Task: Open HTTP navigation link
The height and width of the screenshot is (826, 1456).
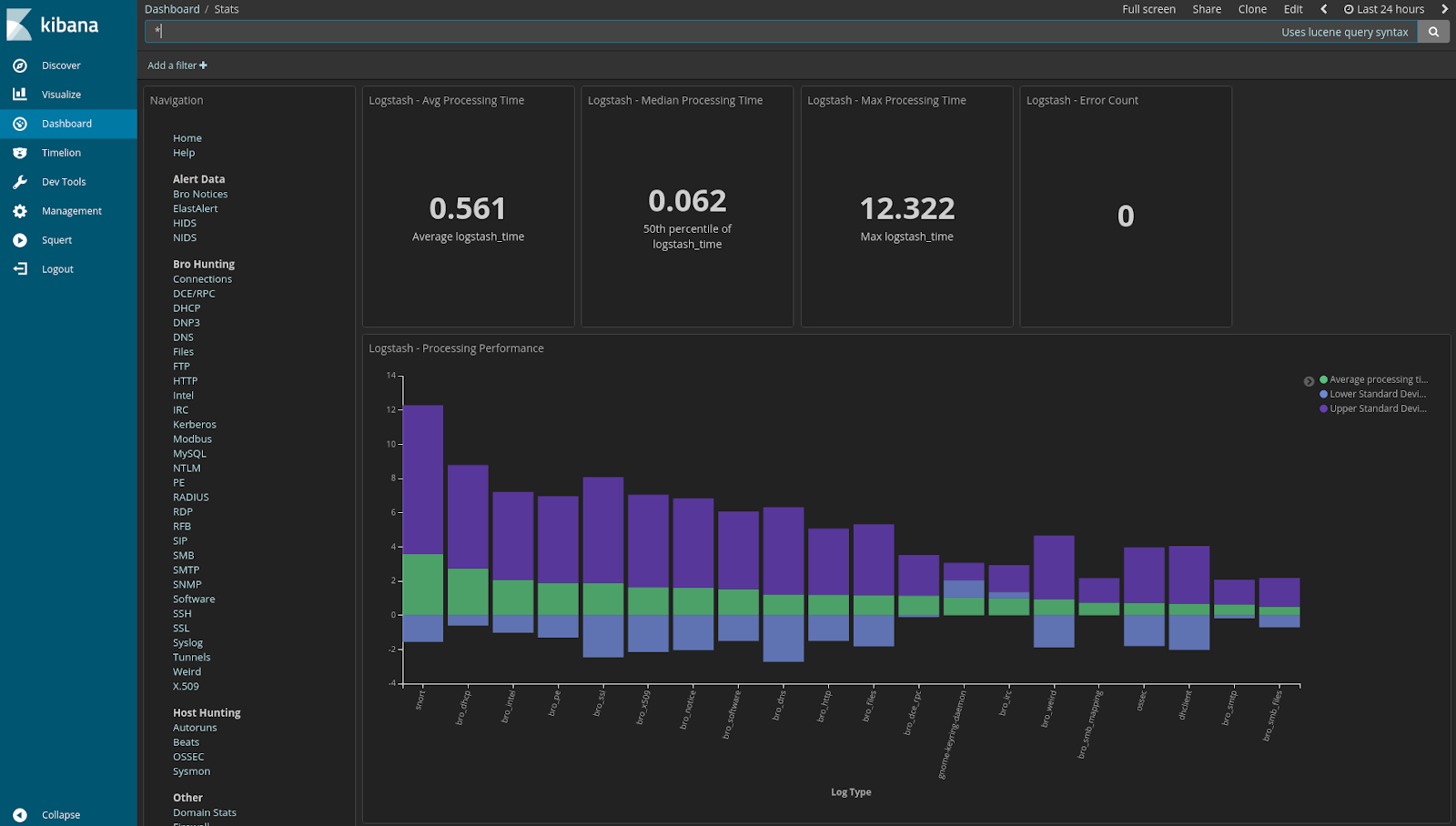Action: pos(185,381)
